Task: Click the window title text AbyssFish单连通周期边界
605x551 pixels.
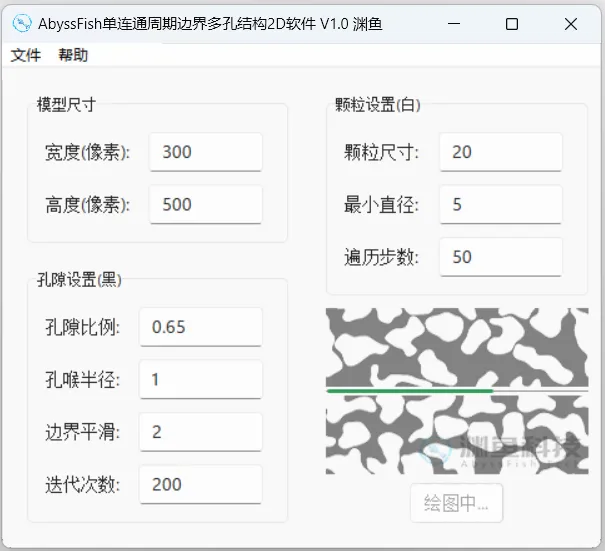Action: (122, 24)
